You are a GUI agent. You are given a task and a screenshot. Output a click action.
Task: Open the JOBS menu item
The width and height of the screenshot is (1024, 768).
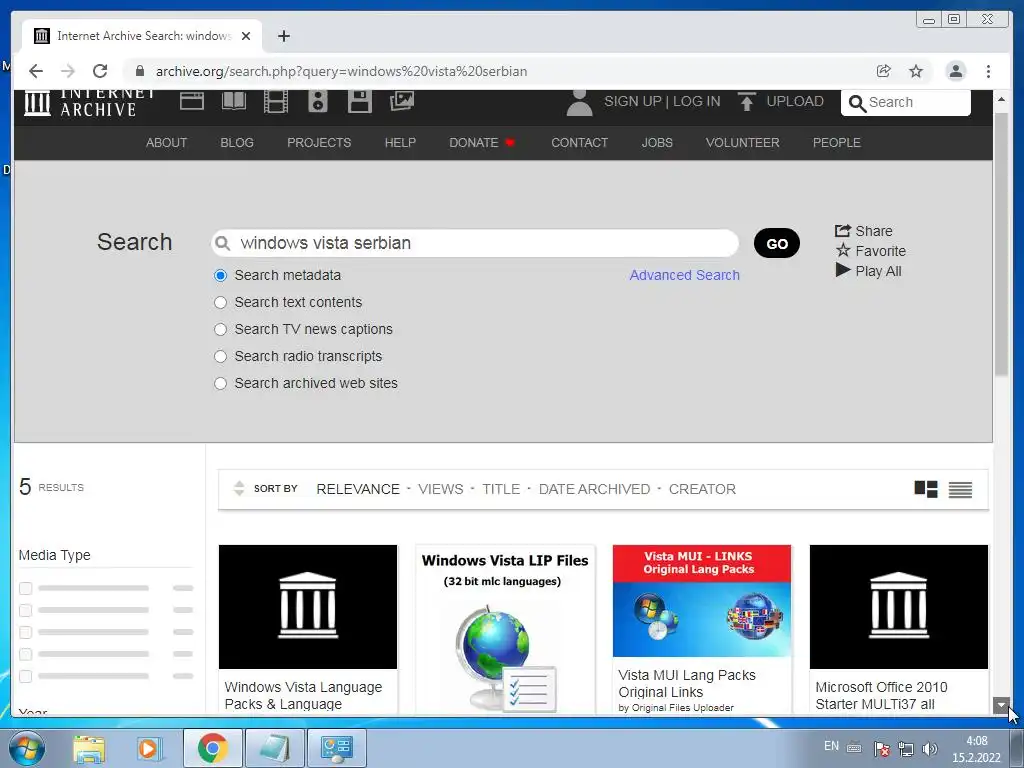657,142
